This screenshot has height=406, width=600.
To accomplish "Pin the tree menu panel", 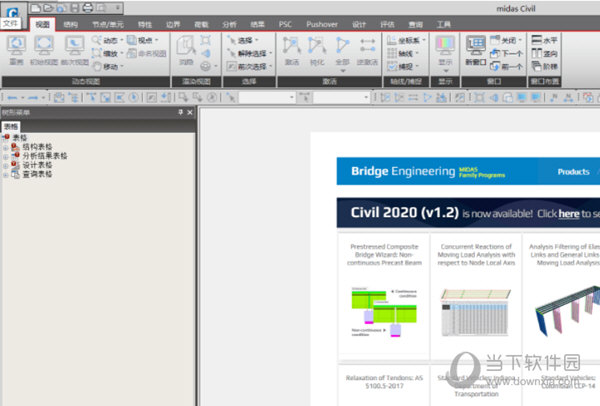I will pyautogui.click(x=180, y=113).
